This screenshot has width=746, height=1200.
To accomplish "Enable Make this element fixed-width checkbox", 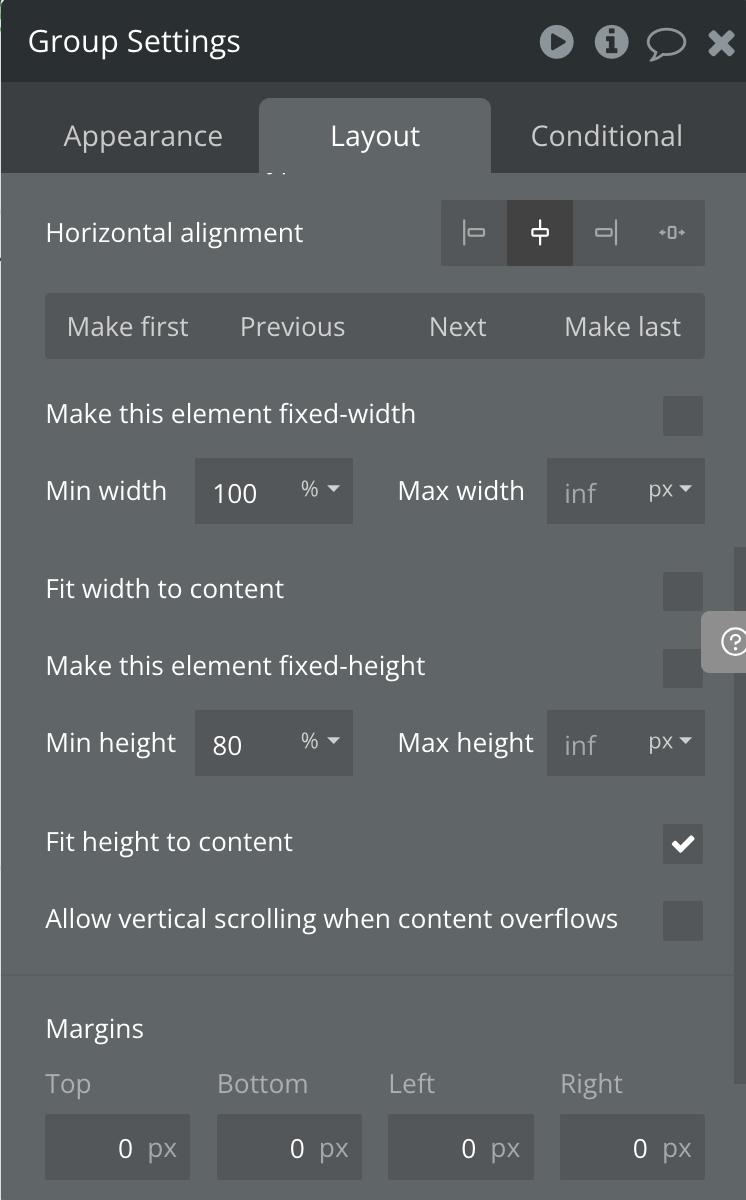I will tap(683, 416).
